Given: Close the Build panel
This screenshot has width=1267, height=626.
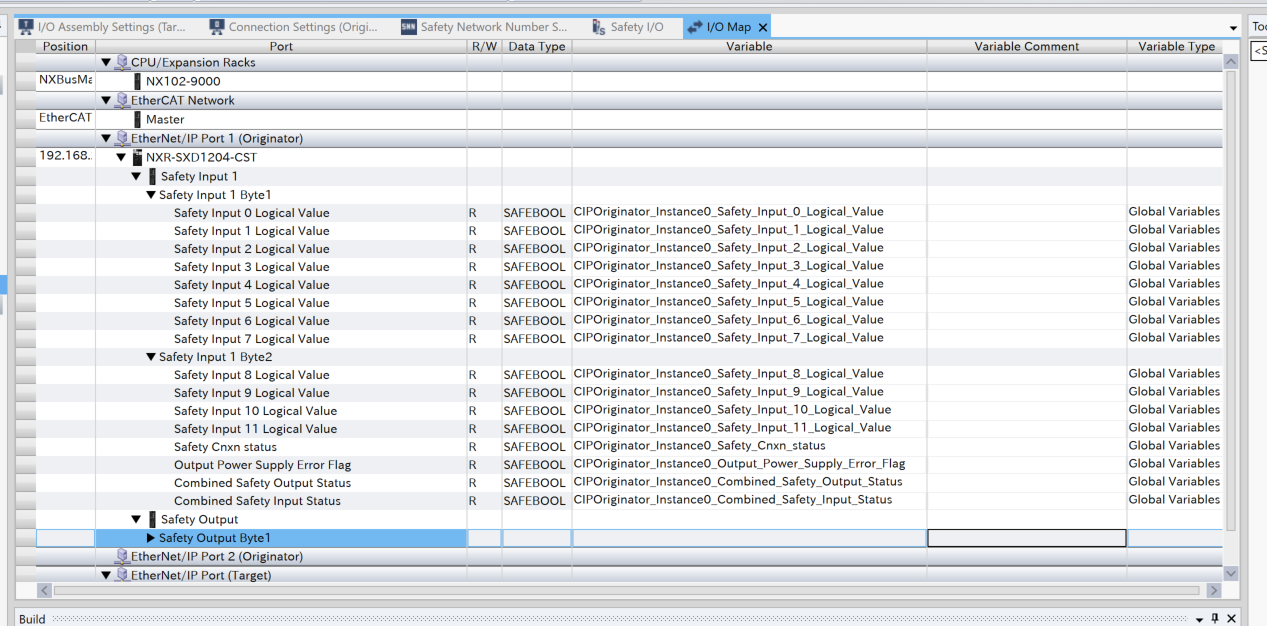Looking at the screenshot, I should [x=1232, y=619].
